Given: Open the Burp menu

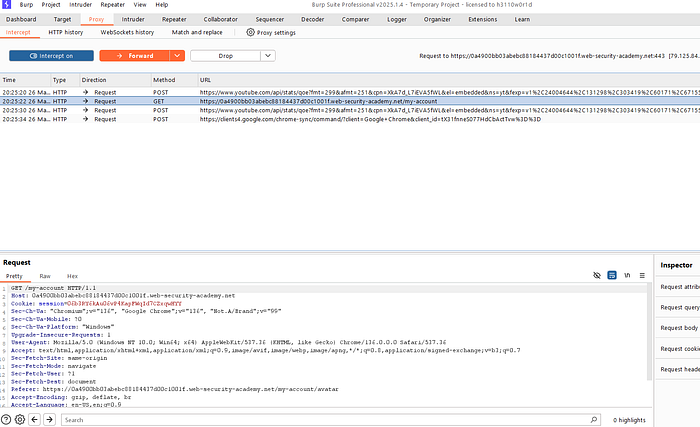Looking at the screenshot, I should pyautogui.click(x=26, y=4).
